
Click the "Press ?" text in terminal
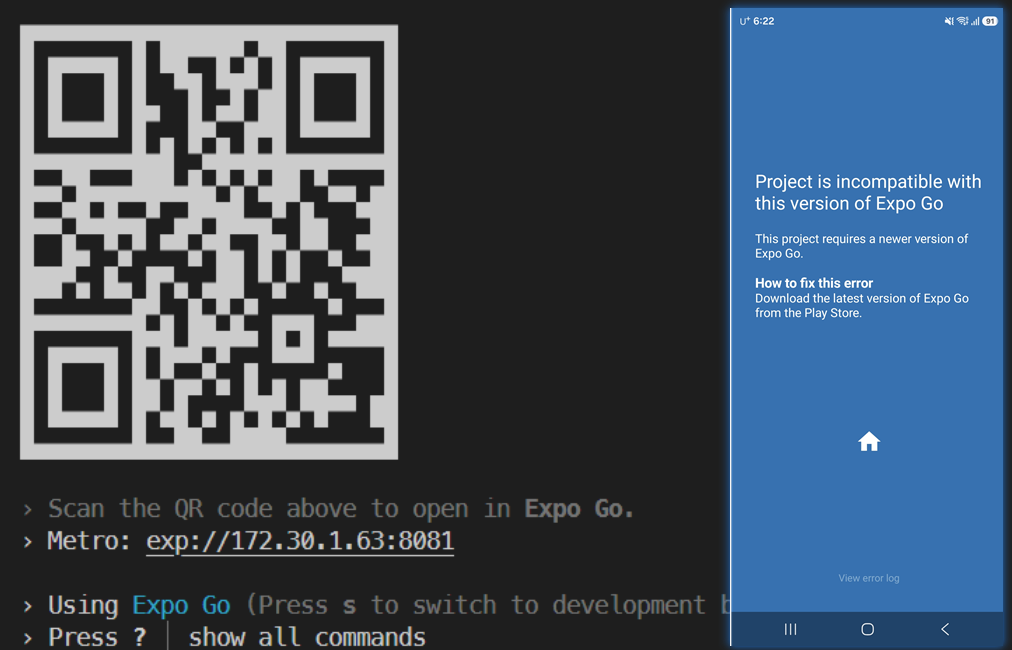point(97,637)
